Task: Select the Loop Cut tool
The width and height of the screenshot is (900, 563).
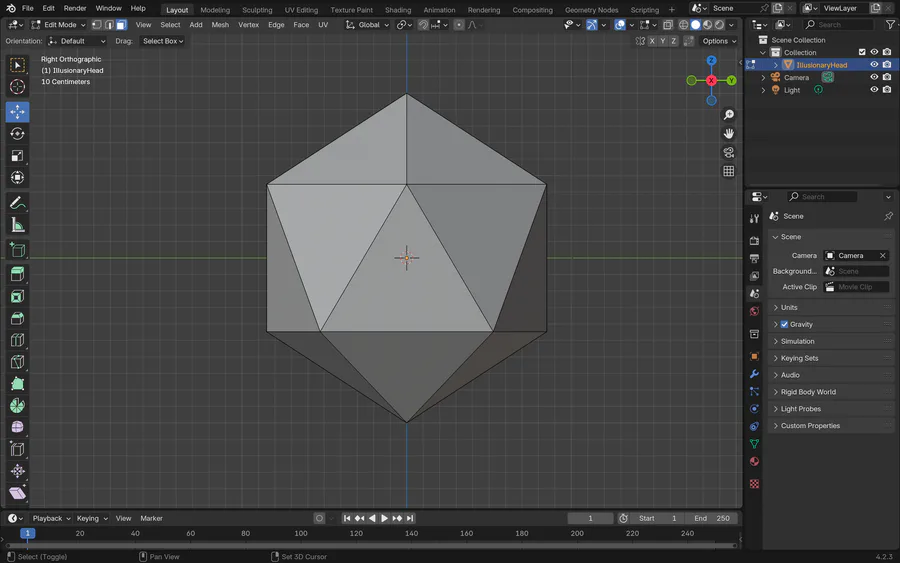Action: pyautogui.click(x=17, y=340)
